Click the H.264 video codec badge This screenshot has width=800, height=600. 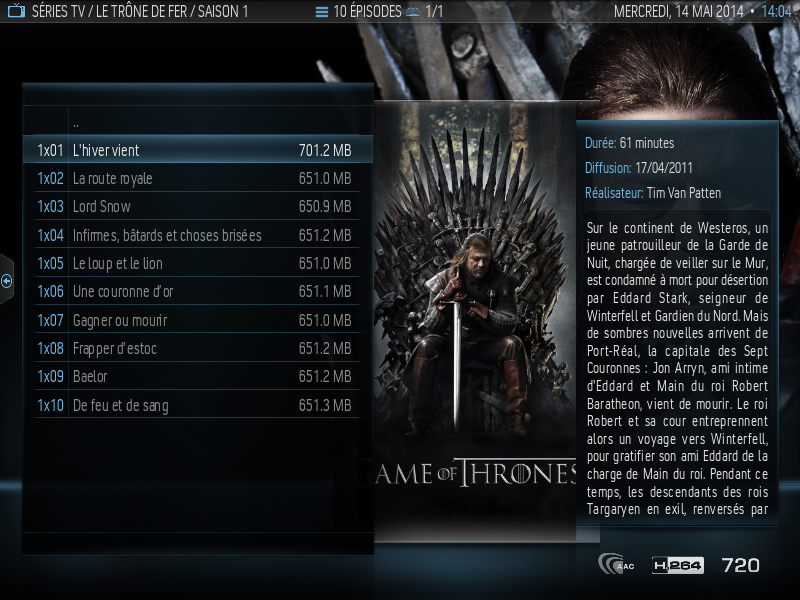coord(678,565)
